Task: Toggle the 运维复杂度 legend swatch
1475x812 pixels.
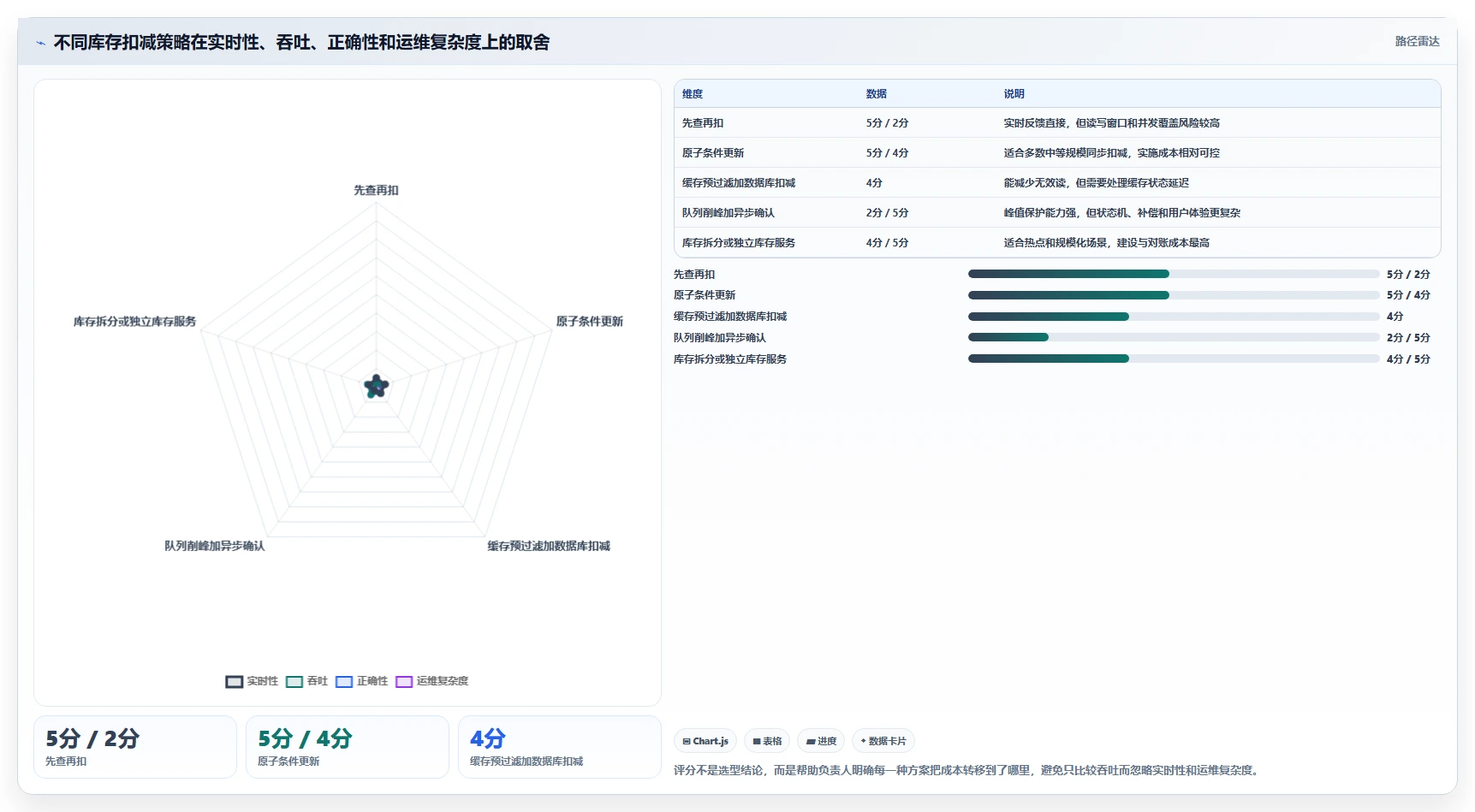Action: 404,682
